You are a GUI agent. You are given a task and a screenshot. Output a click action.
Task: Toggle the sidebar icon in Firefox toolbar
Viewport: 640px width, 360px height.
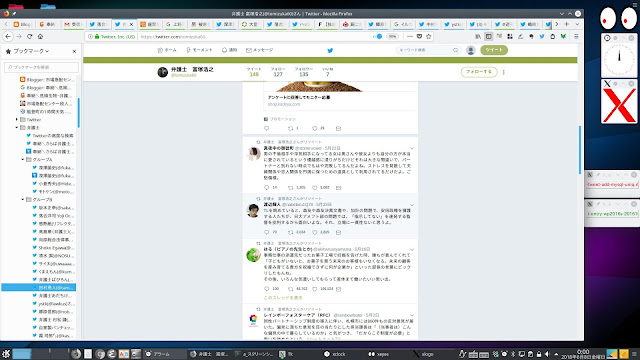click(x=489, y=36)
